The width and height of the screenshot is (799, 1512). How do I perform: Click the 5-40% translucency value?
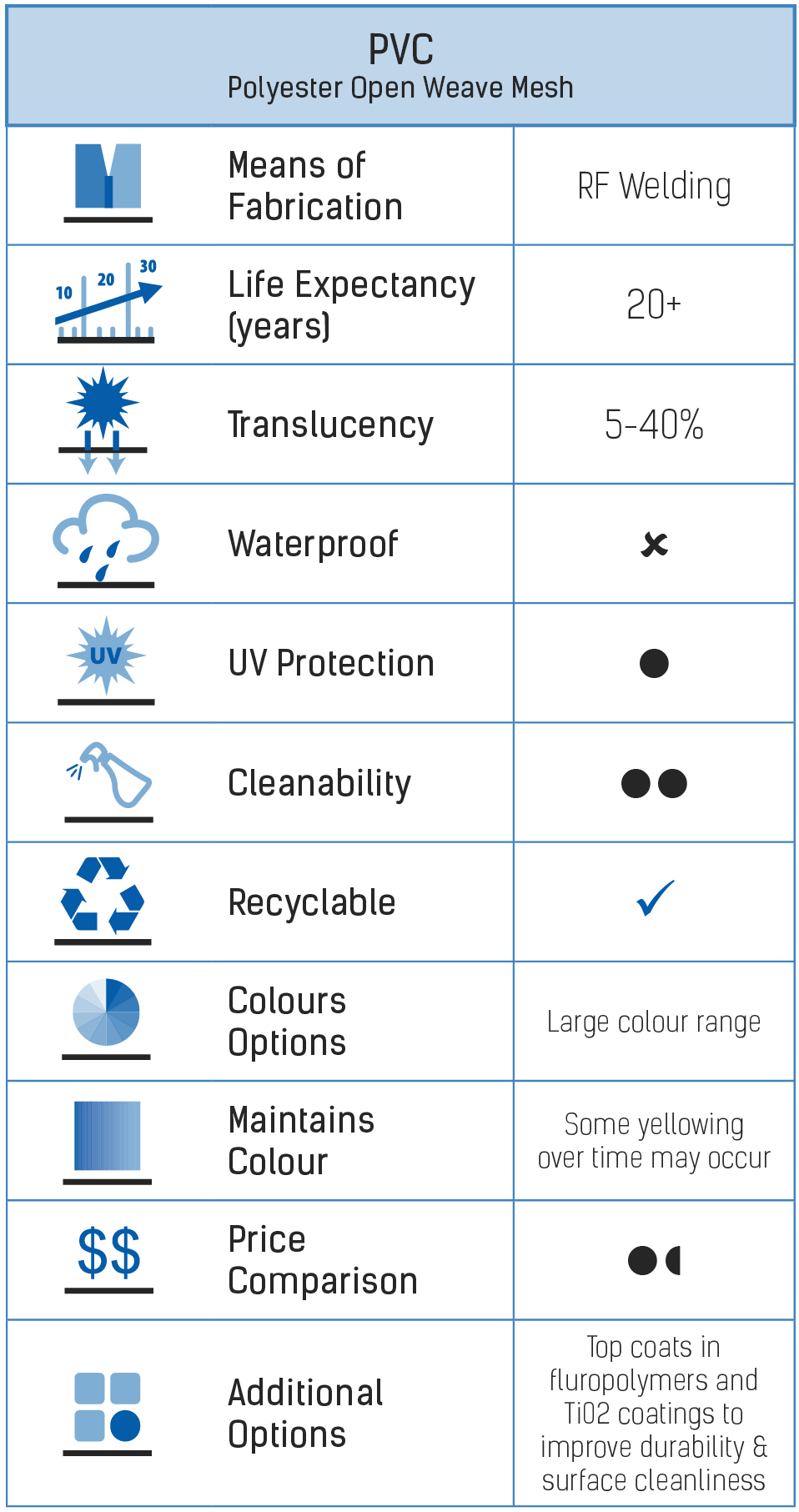(x=654, y=424)
